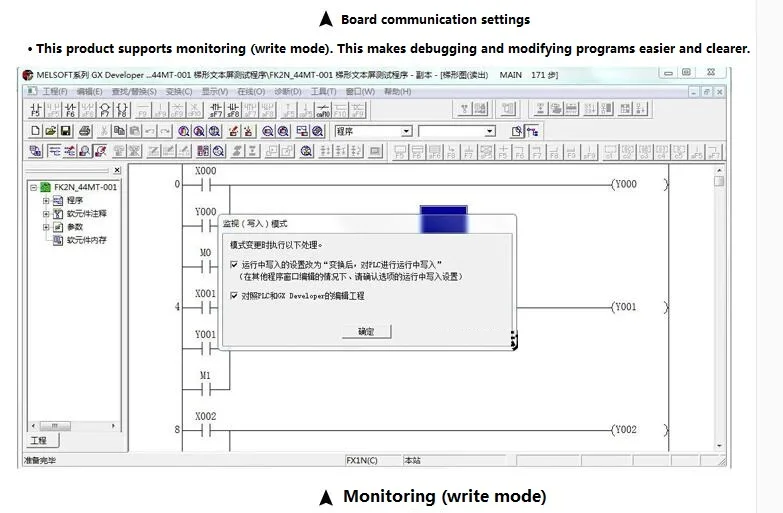Click the FK2N_44MT-001 project root icon
Screen dimensions: 783x513
[45, 187]
